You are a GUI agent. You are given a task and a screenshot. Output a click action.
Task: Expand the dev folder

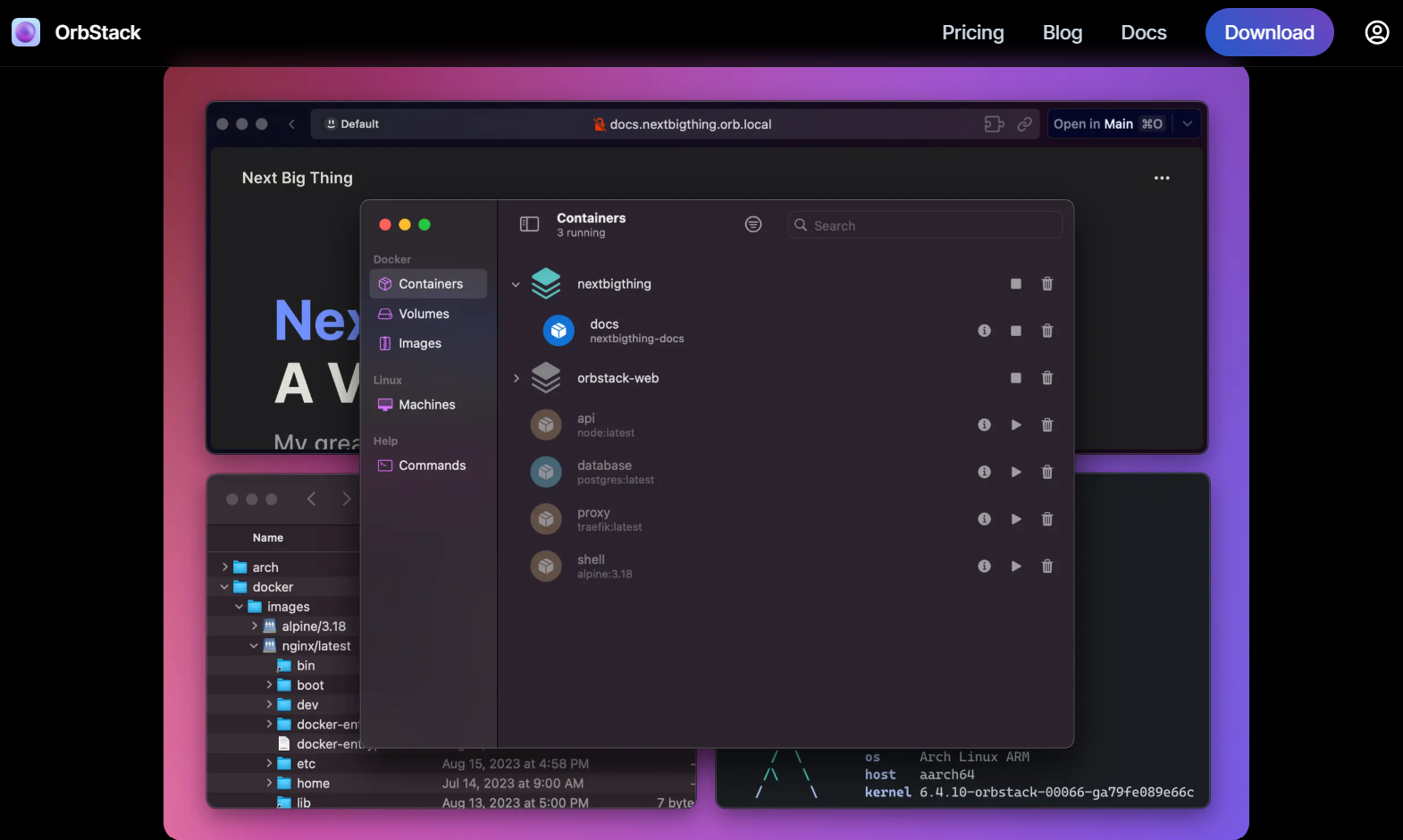pos(269,705)
